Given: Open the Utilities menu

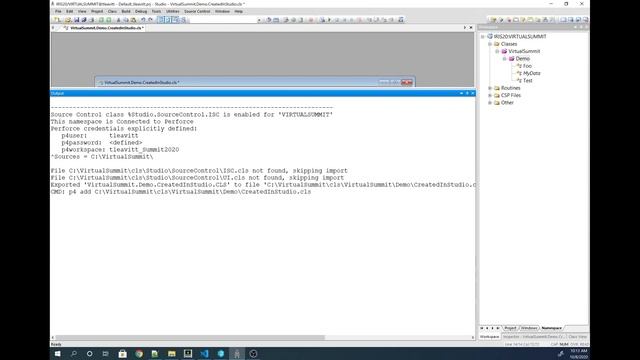Looking at the screenshot, I should [x=173, y=11].
